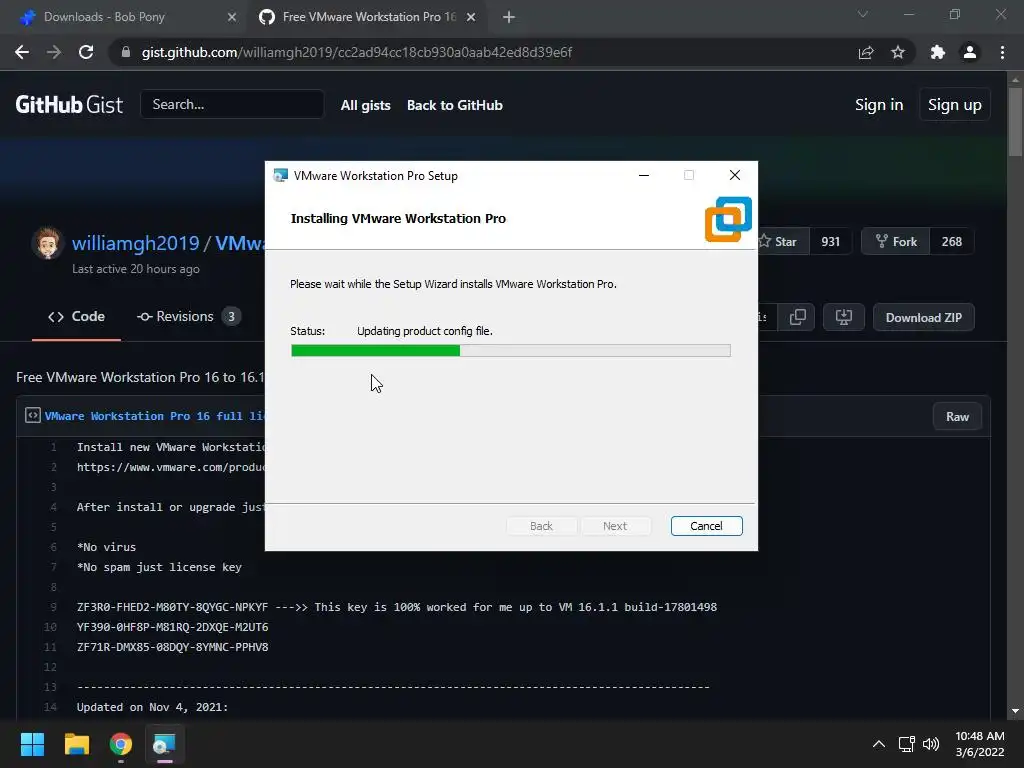The image size is (1024, 768).
Task: Close the Downloads - Bob Pony tab
Action: tap(231, 17)
